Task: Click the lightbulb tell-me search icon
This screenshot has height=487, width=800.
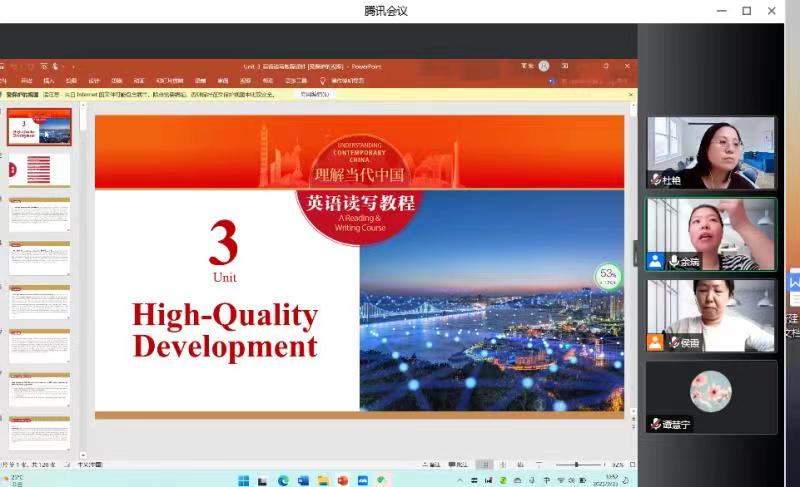Action: point(322,81)
